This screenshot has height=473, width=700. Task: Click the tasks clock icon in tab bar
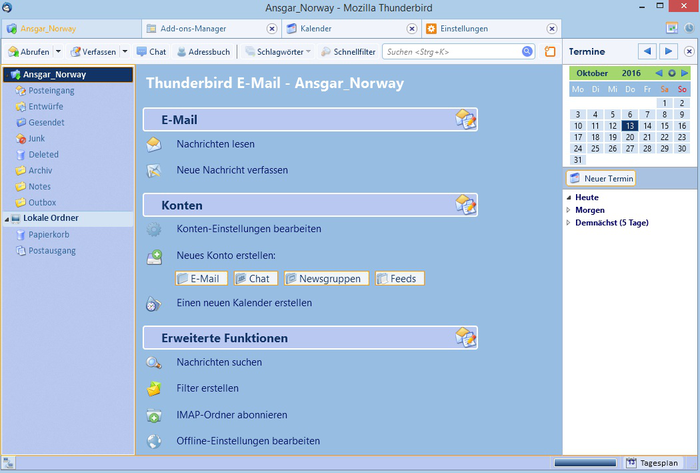689,28
